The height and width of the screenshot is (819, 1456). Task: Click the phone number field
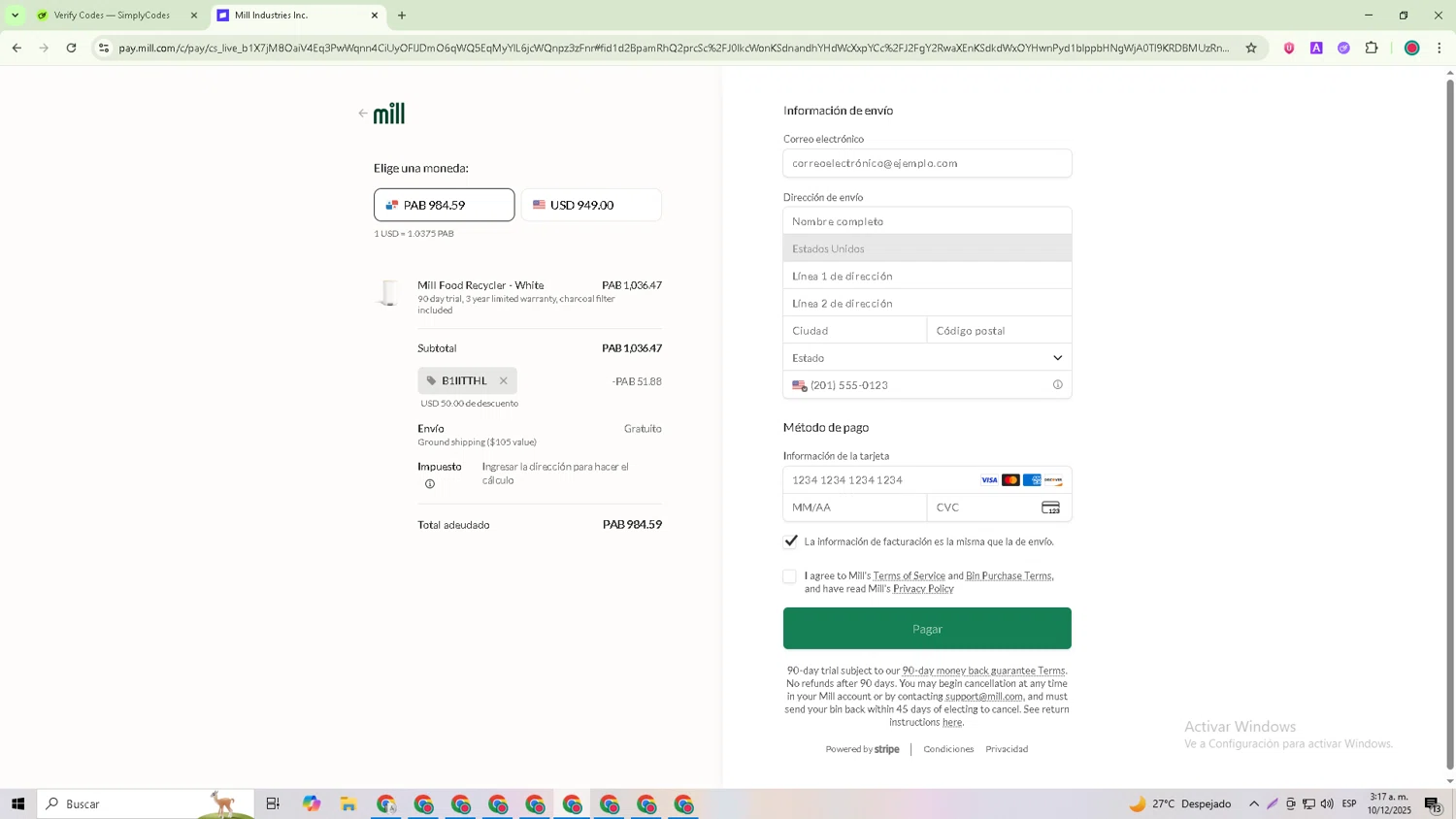click(929, 385)
